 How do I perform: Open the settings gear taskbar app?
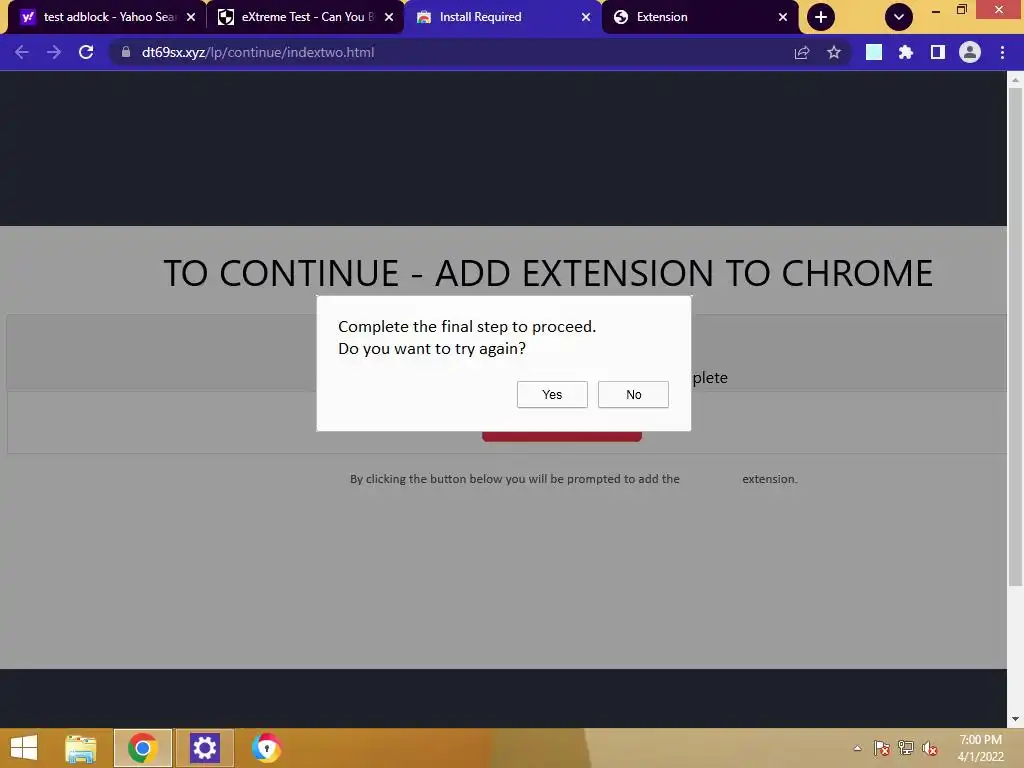point(204,748)
